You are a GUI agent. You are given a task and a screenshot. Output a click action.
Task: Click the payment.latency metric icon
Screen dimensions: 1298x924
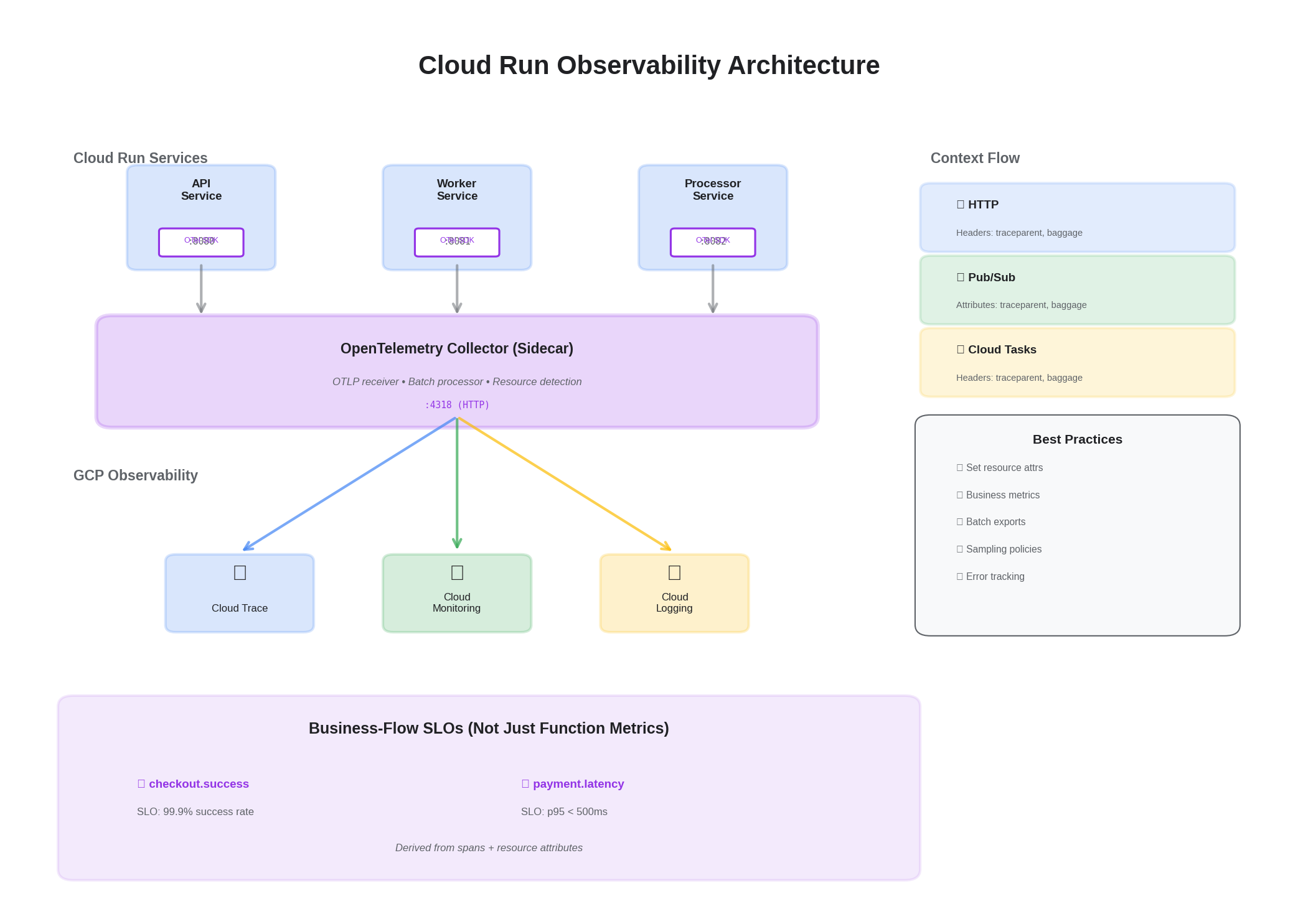(x=525, y=783)
